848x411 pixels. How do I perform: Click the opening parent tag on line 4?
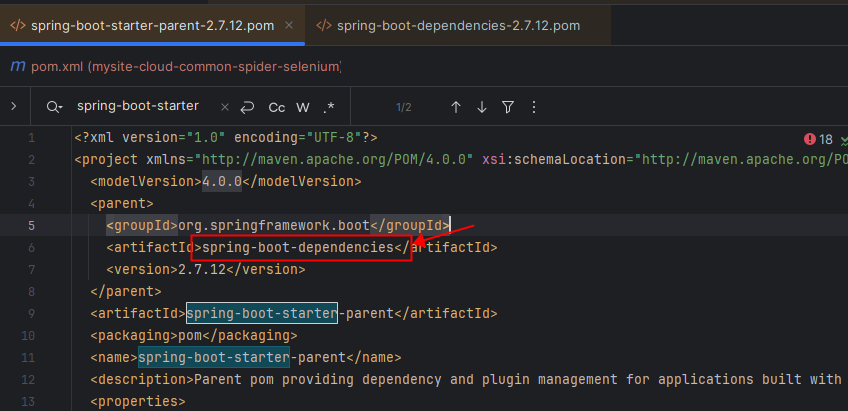(x=122, y=203)
